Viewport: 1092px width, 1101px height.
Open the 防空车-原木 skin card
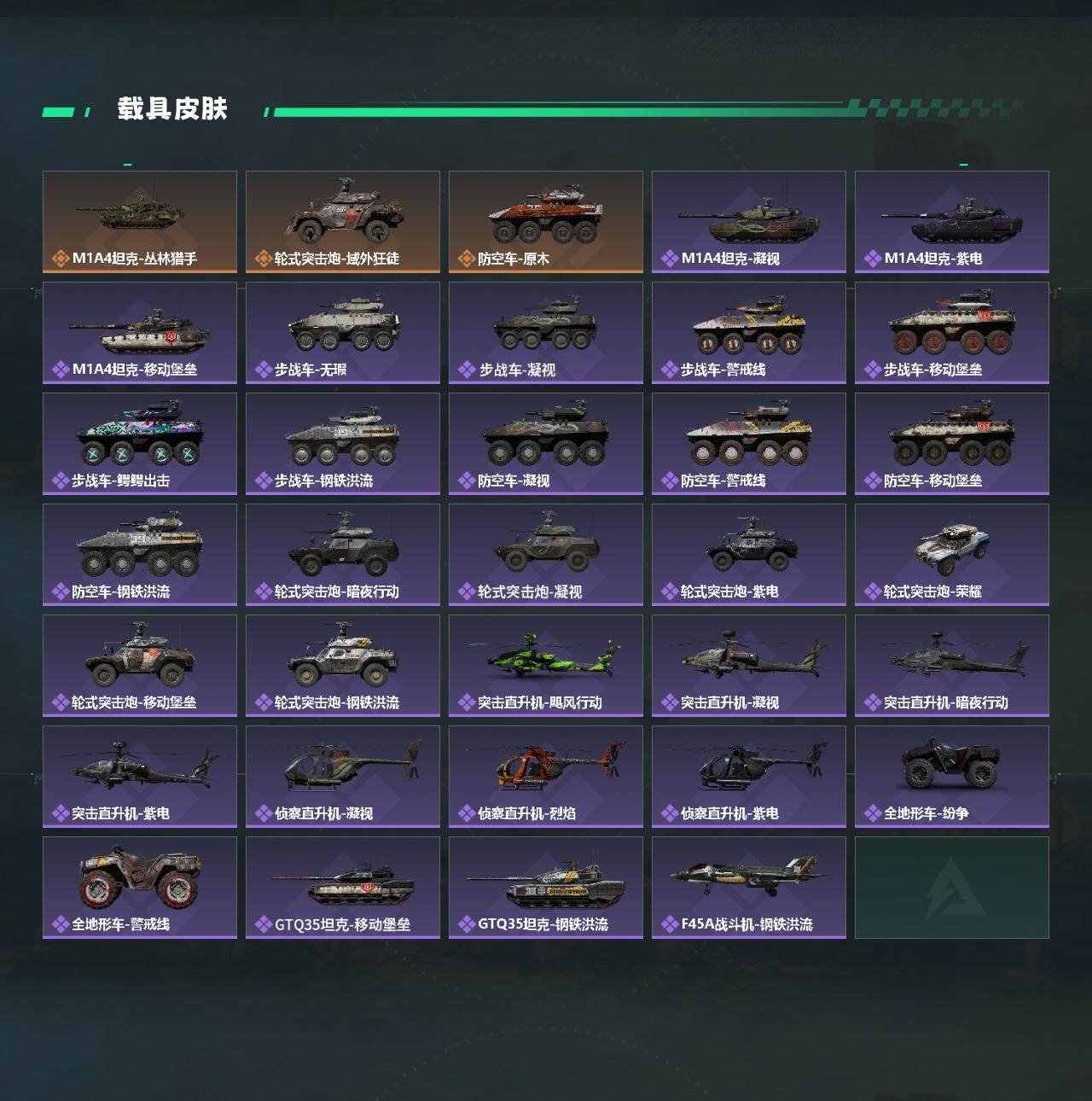point(546,222)
